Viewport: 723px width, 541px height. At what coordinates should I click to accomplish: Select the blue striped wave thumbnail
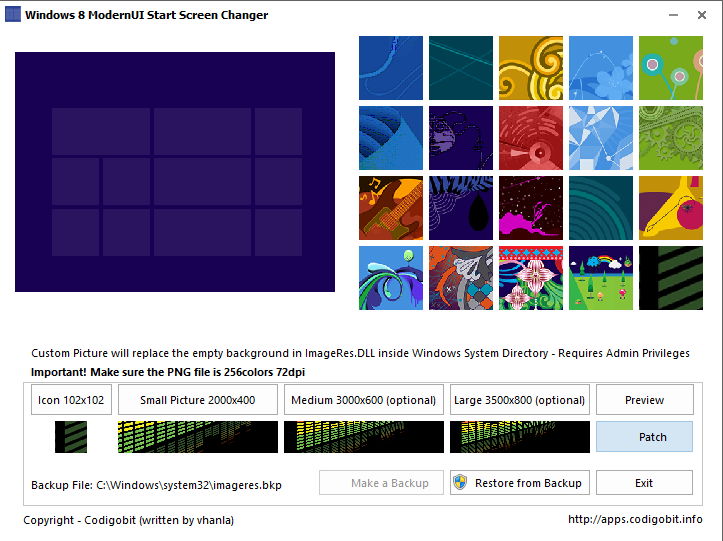click(x=391, y=138)
